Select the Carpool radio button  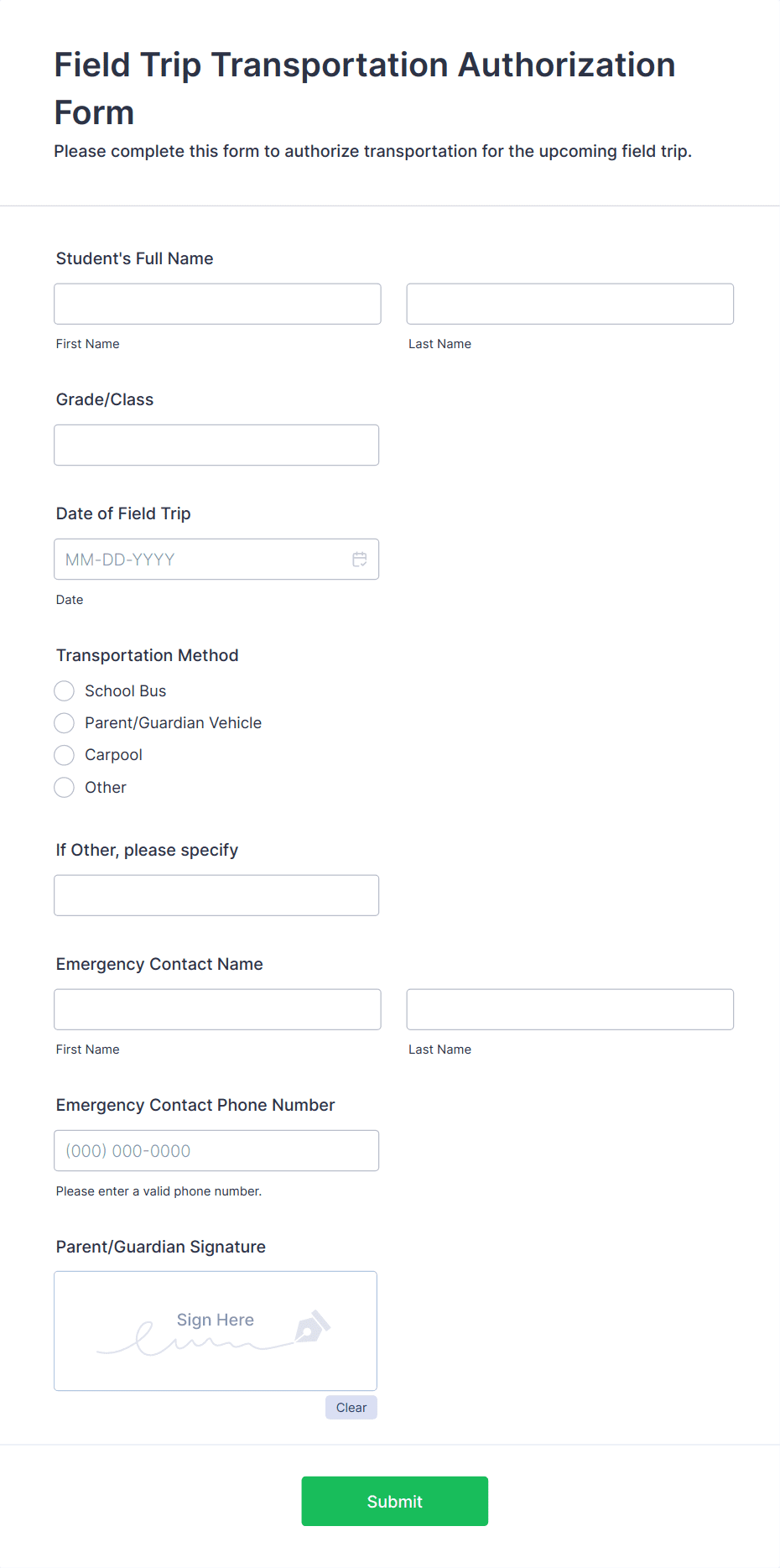(x=64, y=755)
